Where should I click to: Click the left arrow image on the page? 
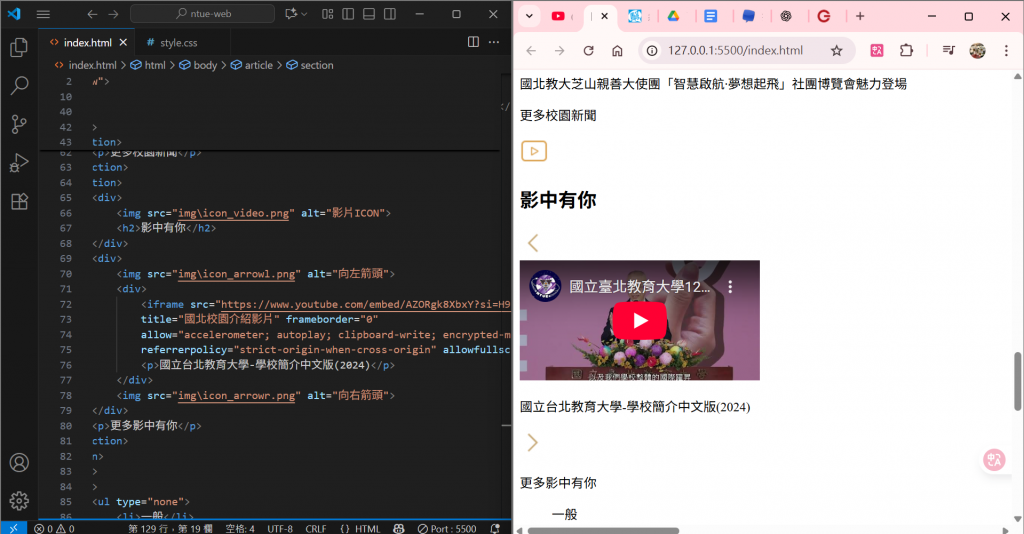pos(533,243)
